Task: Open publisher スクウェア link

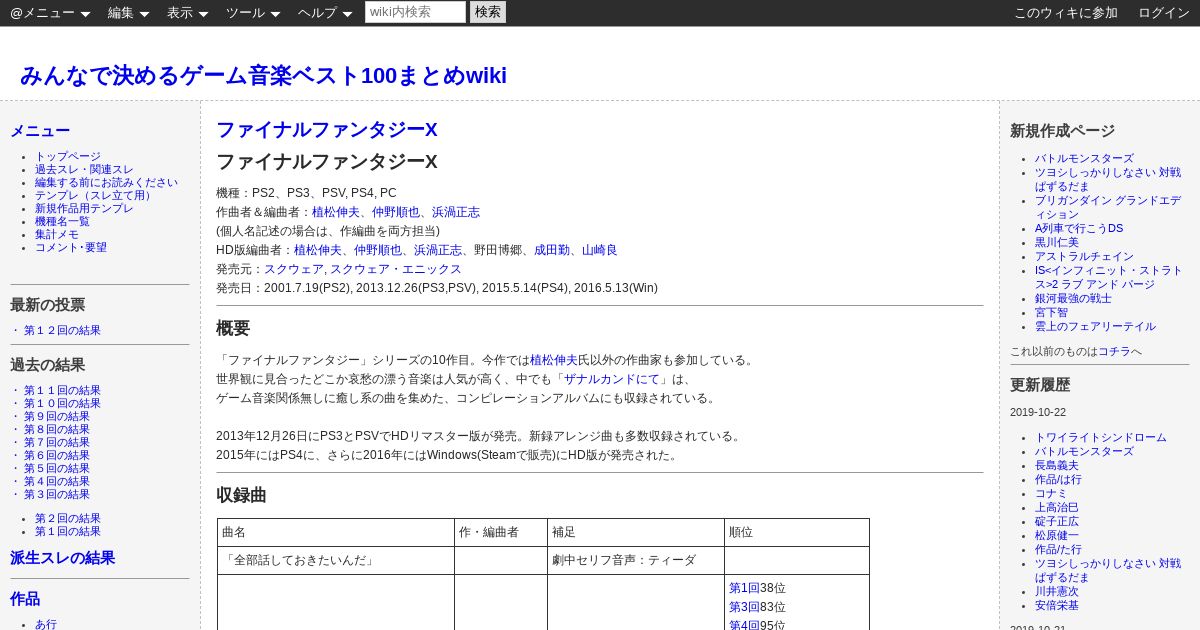Action: [x=294, y=269]
